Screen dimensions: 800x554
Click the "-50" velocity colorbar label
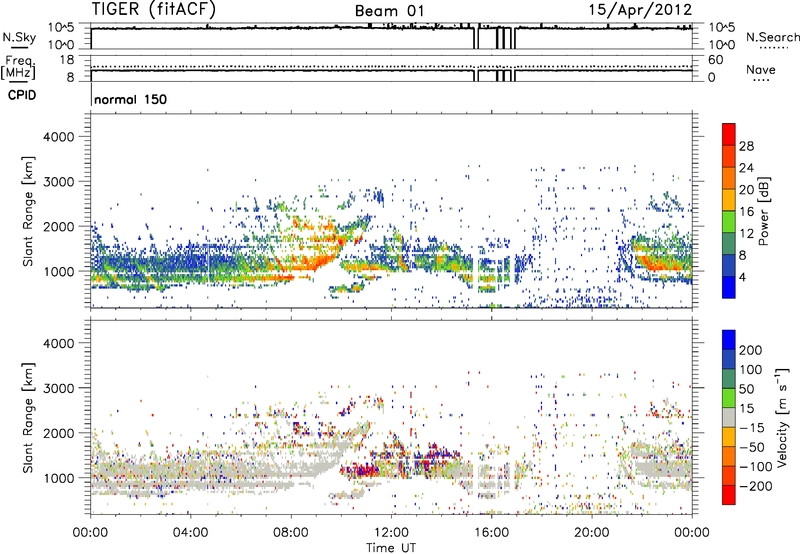click(752, 447)
